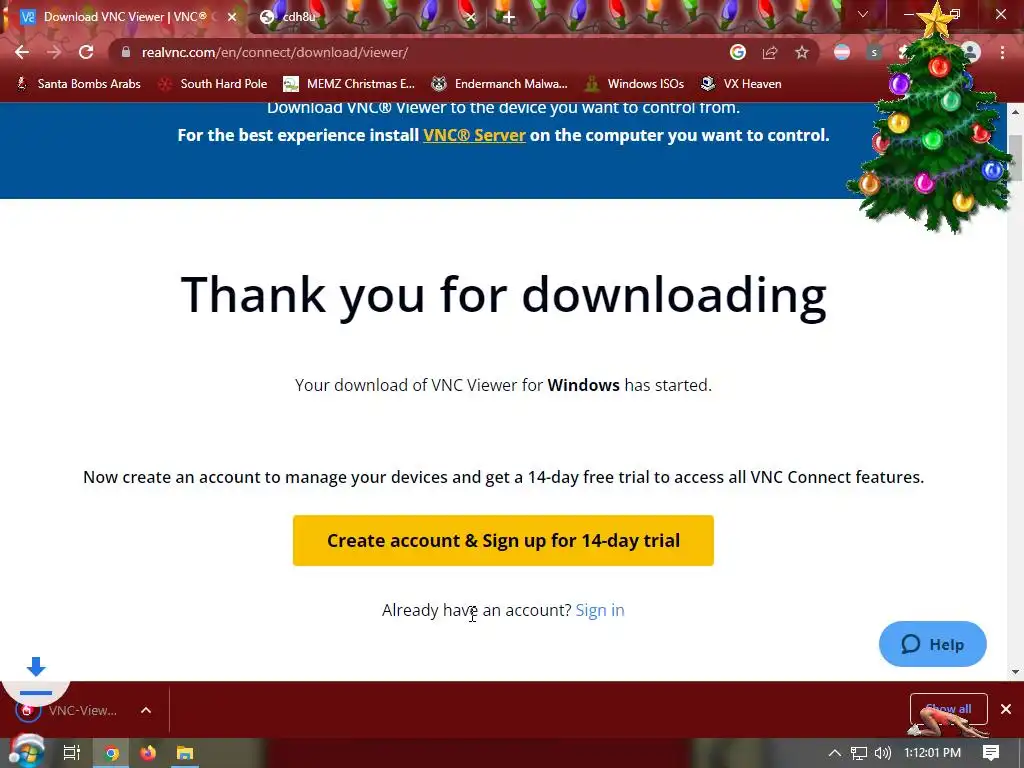This screenshot has height=768, width=1024.
Task: Open Windows ISOs bookmark
Action: coord(634,84)
